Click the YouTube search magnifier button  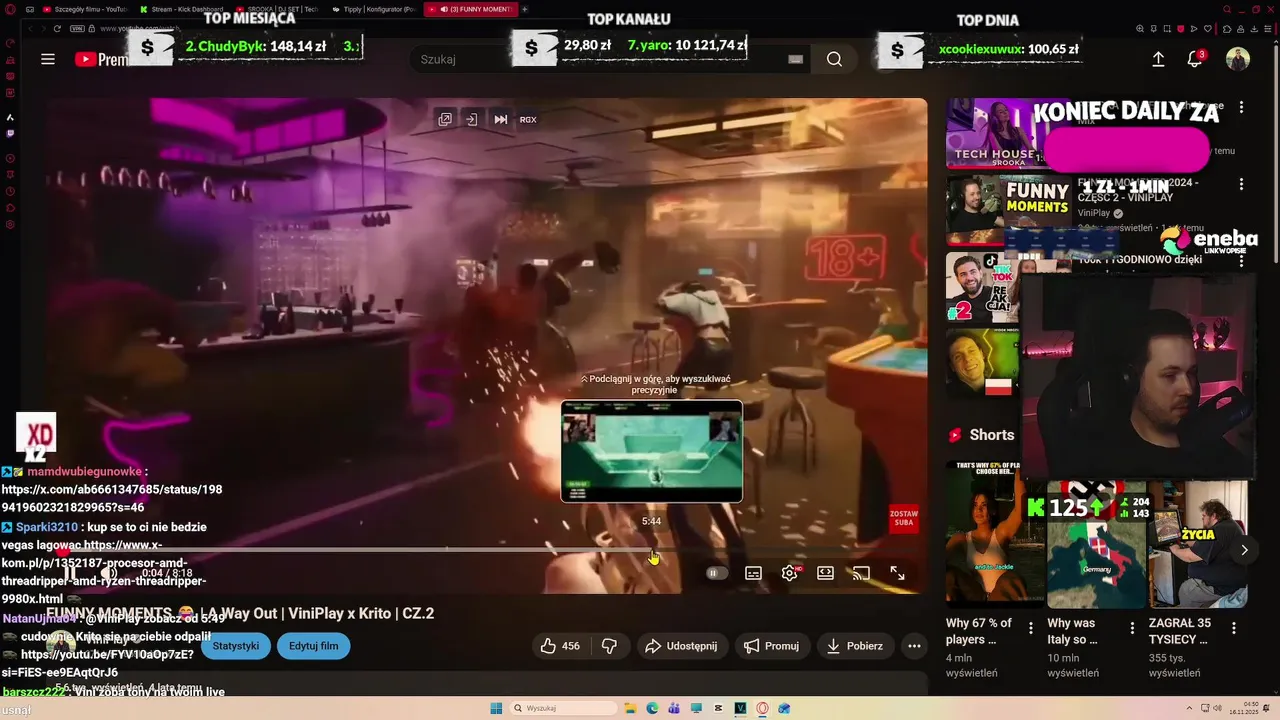(834, 59)
